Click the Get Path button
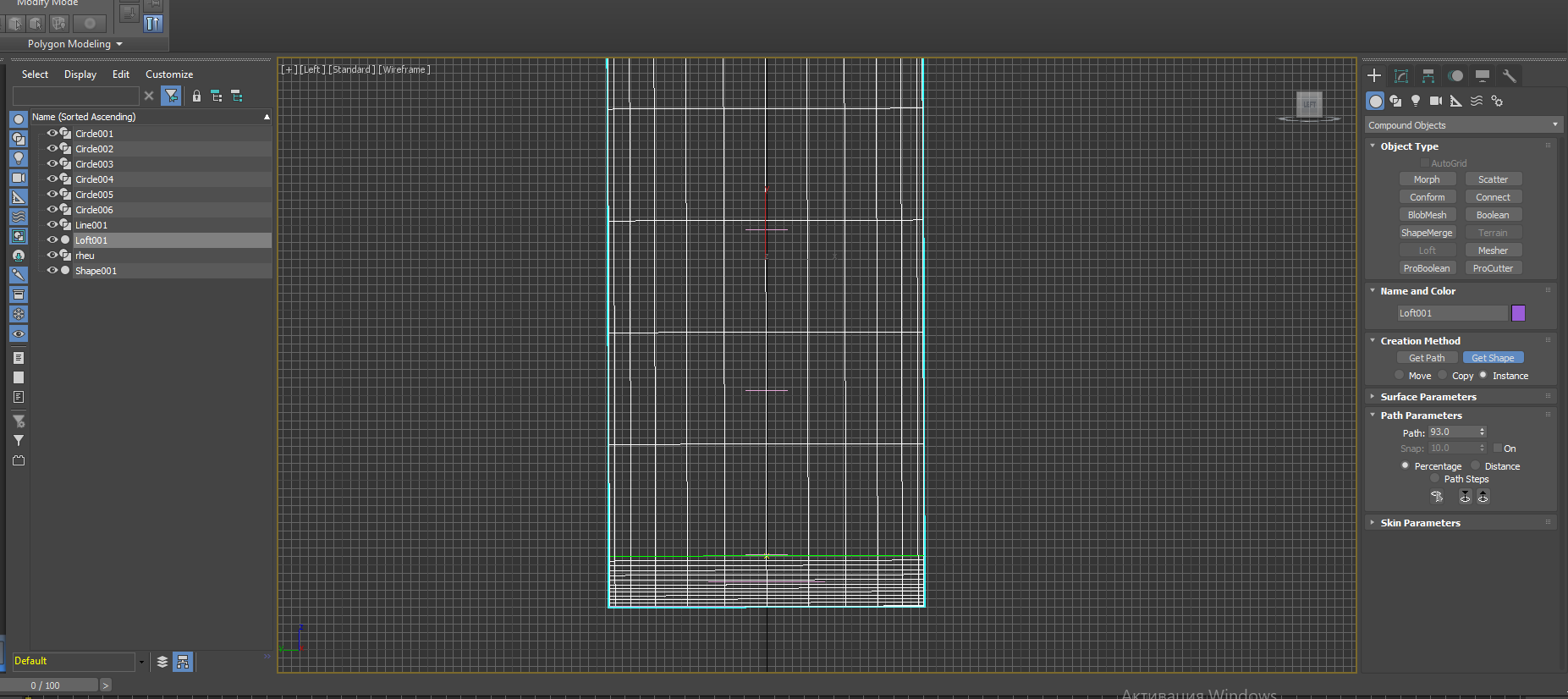Screen dimensions: 1568x699 (1427, 358)
